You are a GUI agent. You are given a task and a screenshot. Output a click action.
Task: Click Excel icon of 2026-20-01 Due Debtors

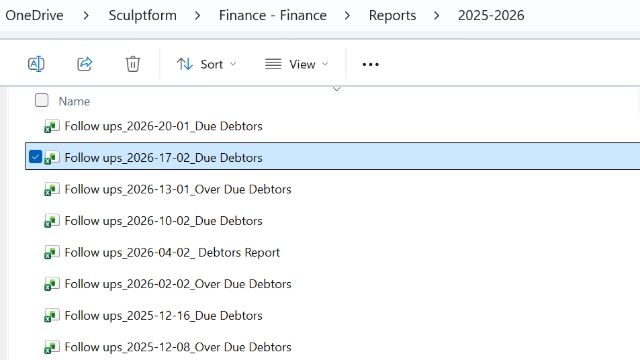click(x=52, y=126)
